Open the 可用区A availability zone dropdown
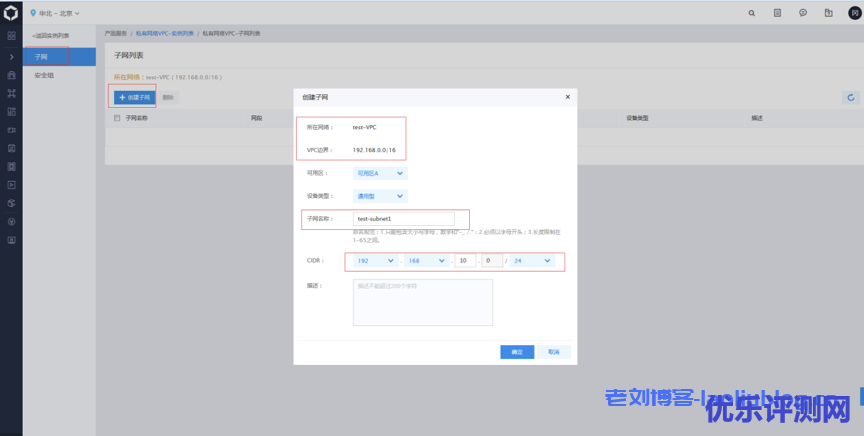 (379, 172)
